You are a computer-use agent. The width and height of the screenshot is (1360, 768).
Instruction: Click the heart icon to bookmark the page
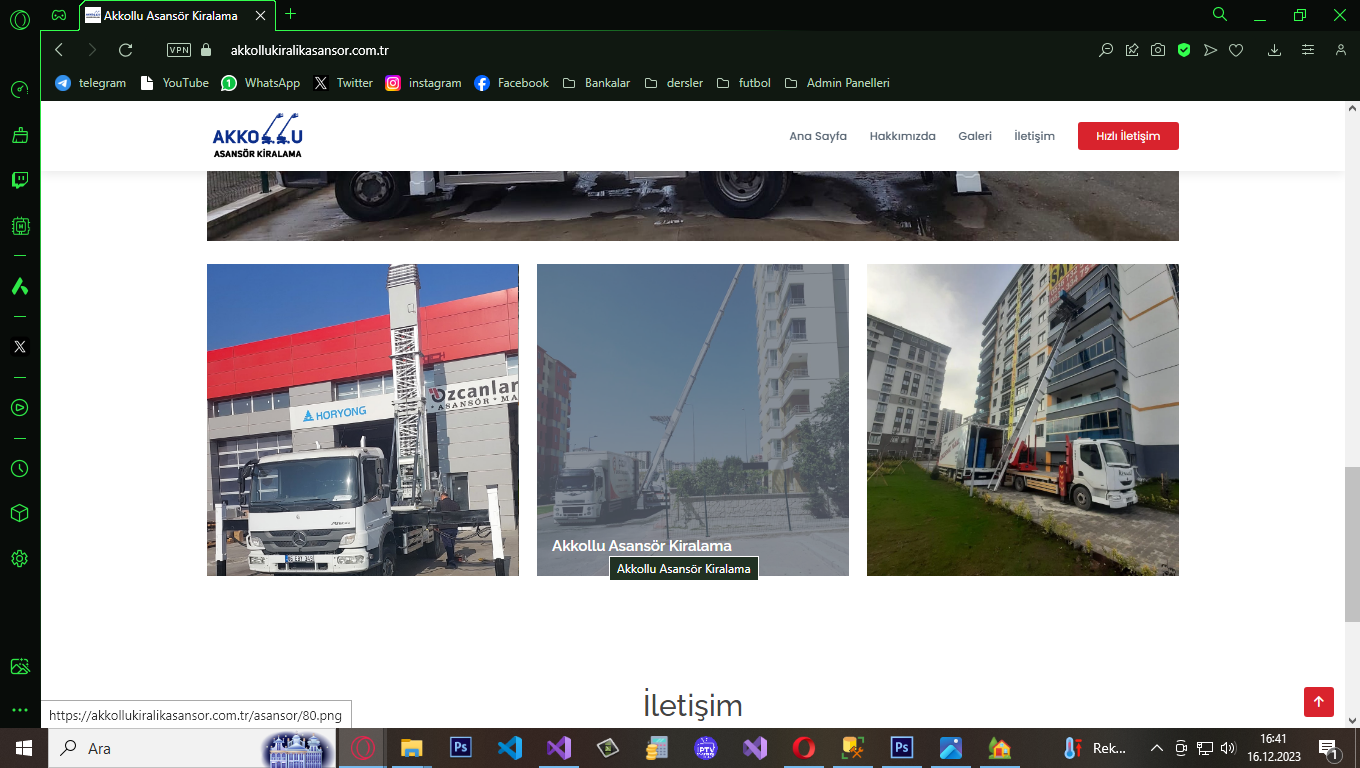click(1236, 50)
